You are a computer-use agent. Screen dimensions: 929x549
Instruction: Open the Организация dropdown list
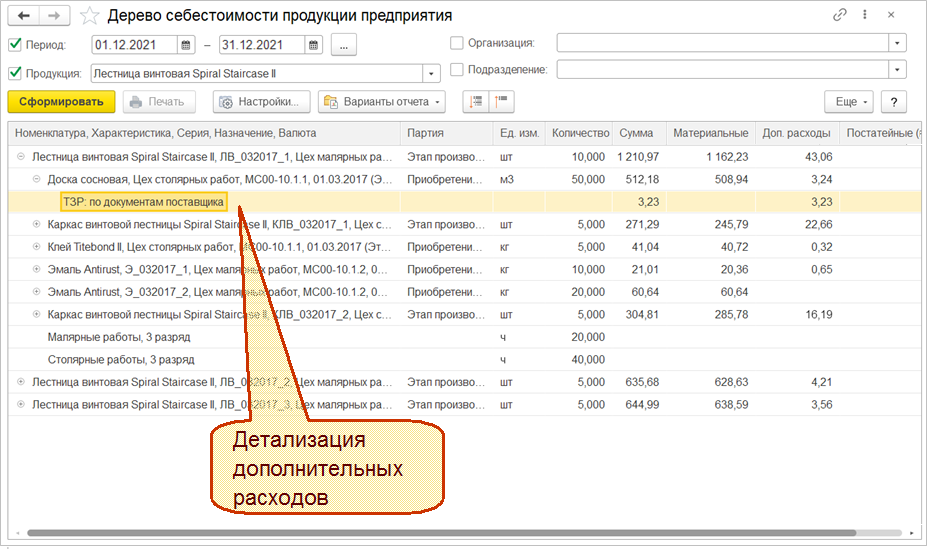coord(897,44)
